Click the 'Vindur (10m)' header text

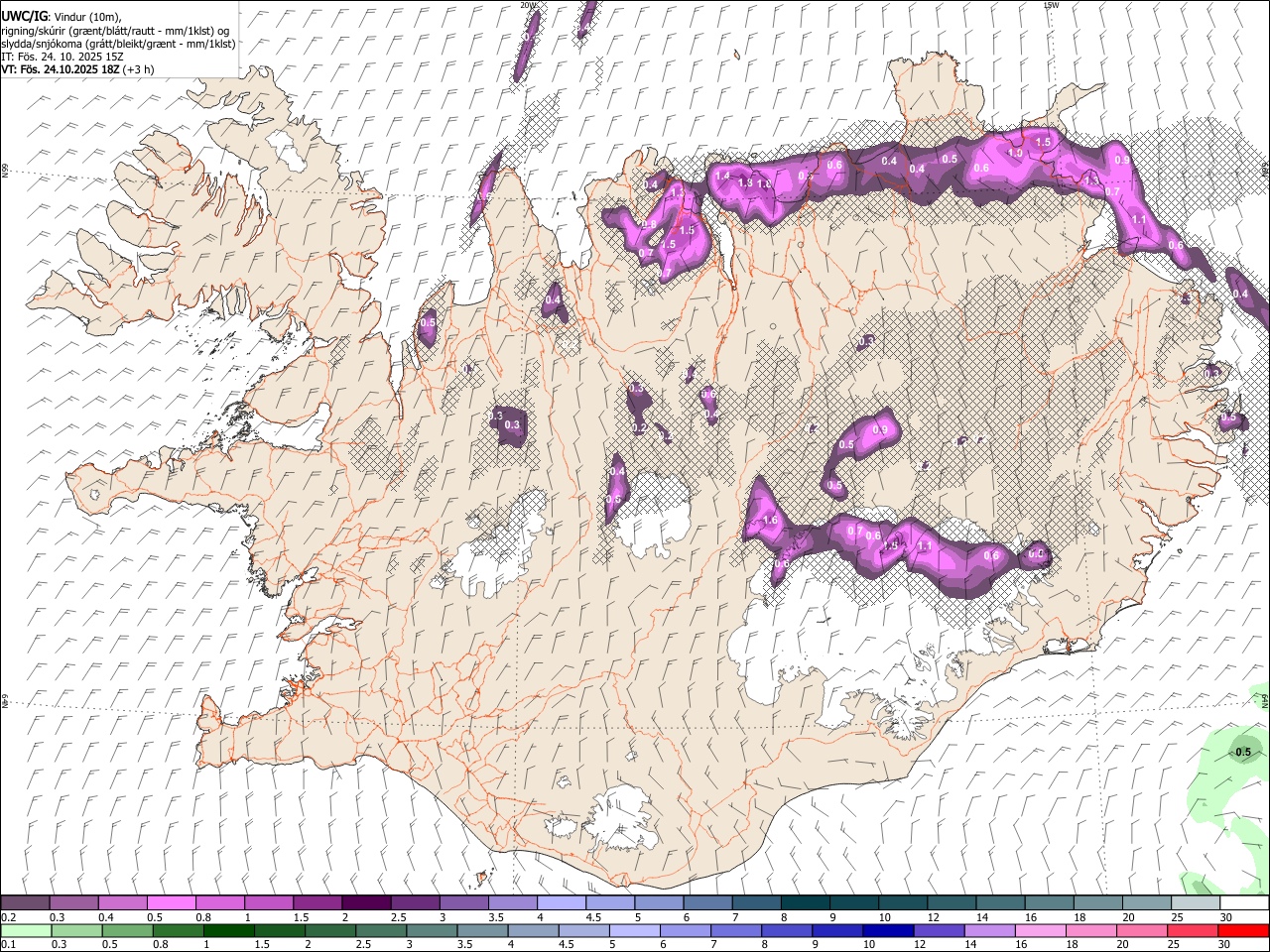point(86,17)
